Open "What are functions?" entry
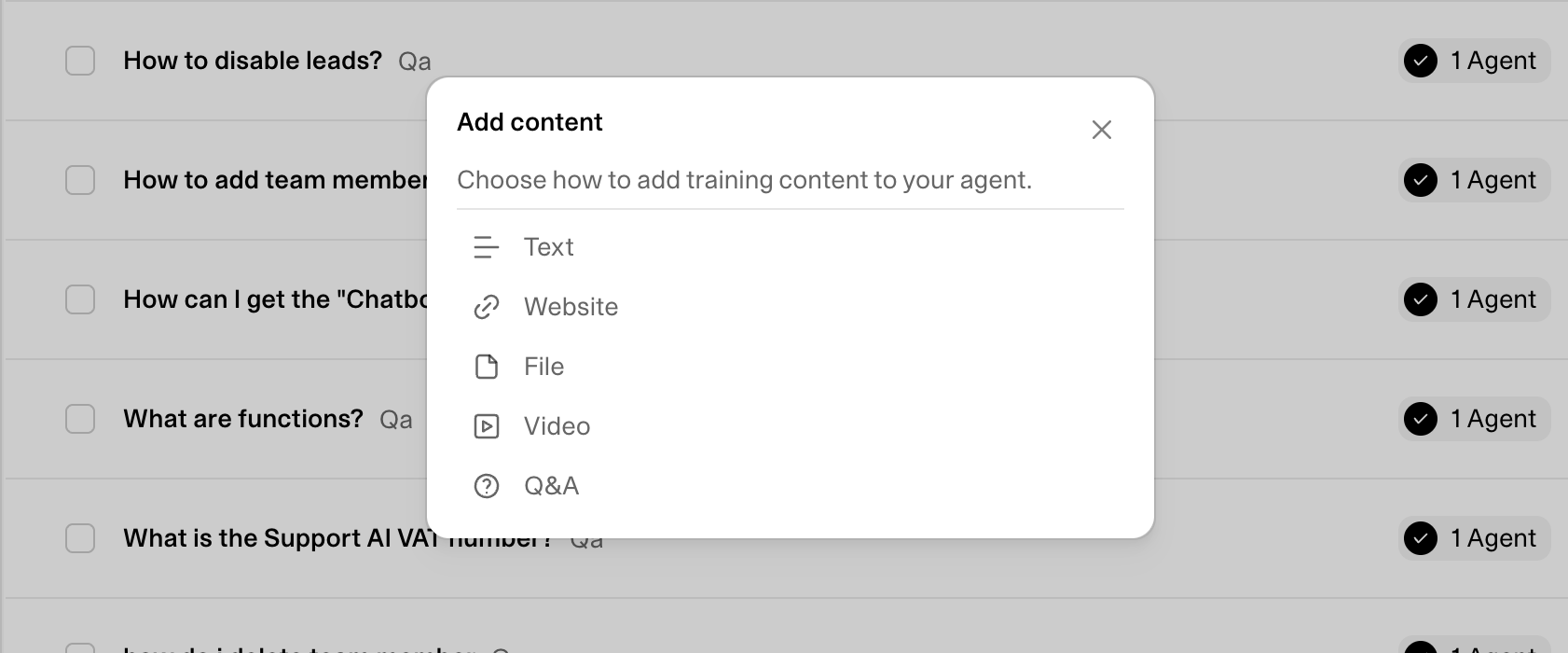 click(x=243, y=419)
